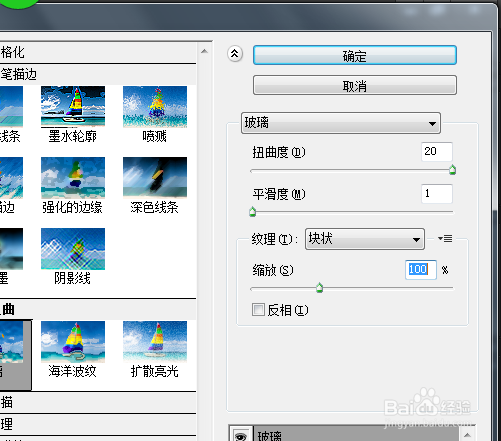Screen dimensions: 501x441
Task: Click the 平滑度 value field
Action: [x=437, y=194]
